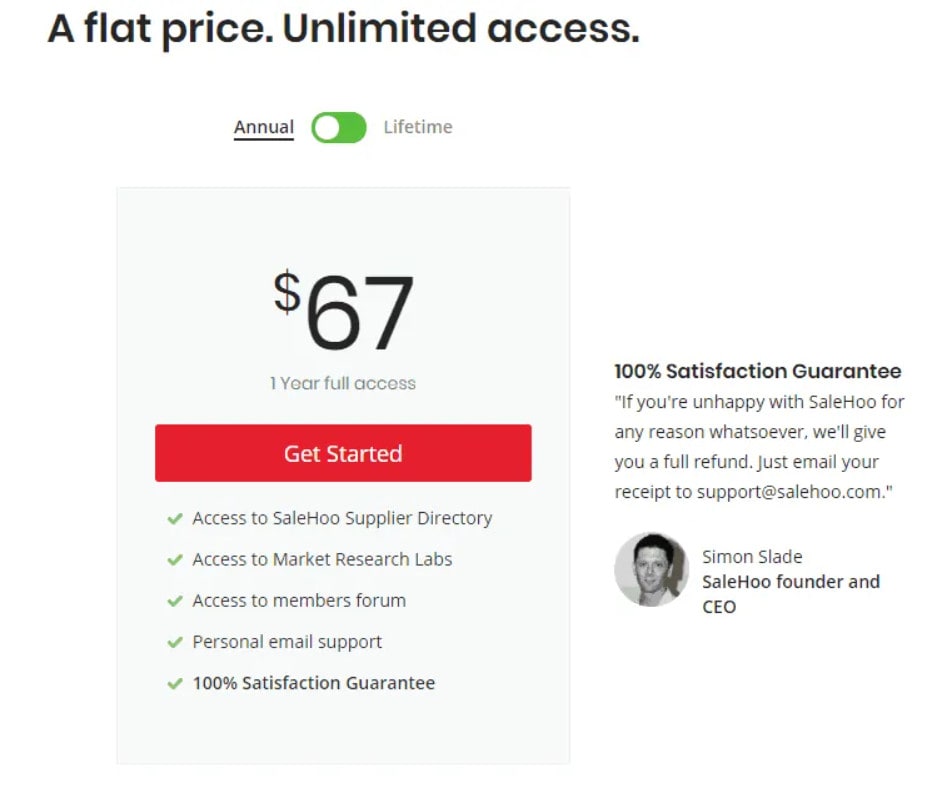The image size is (943, 793).
Task: Click the support@salehoo.com email address
Action: 791,492
